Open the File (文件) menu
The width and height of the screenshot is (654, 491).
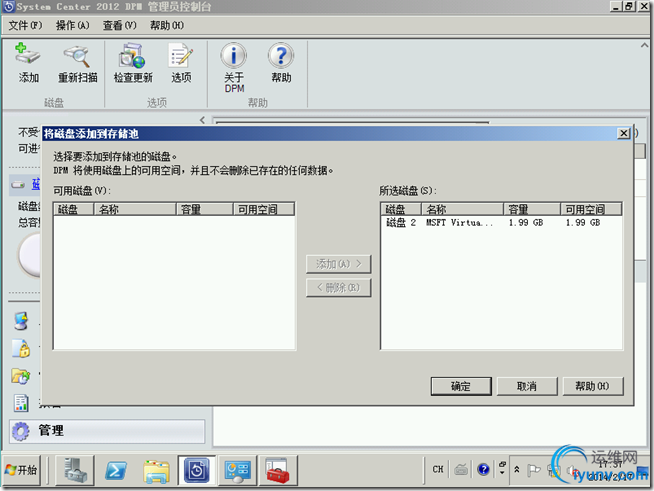pos(25,25)
